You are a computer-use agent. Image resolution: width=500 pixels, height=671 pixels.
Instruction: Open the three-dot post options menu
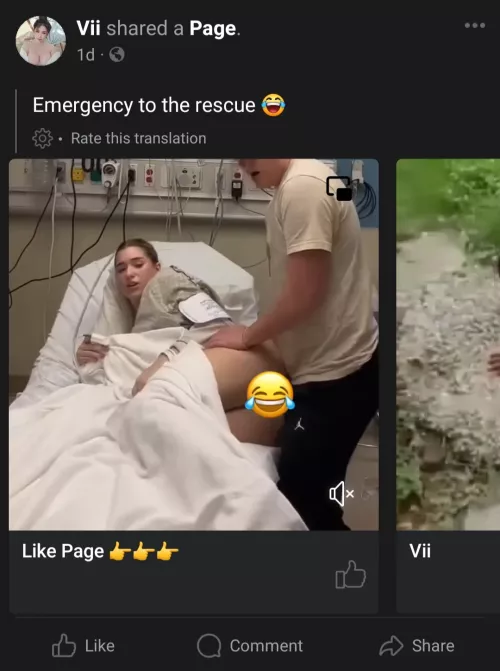click(x=475, y=25)
